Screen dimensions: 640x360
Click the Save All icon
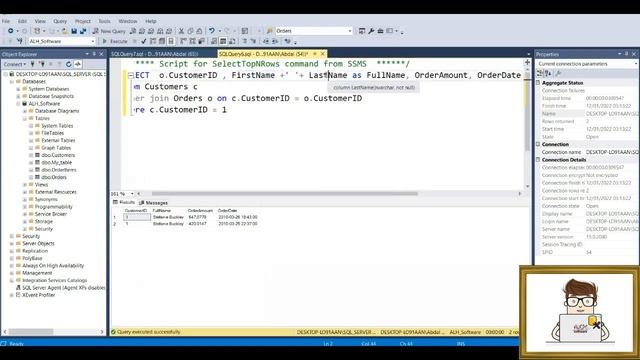coord(83,31)
